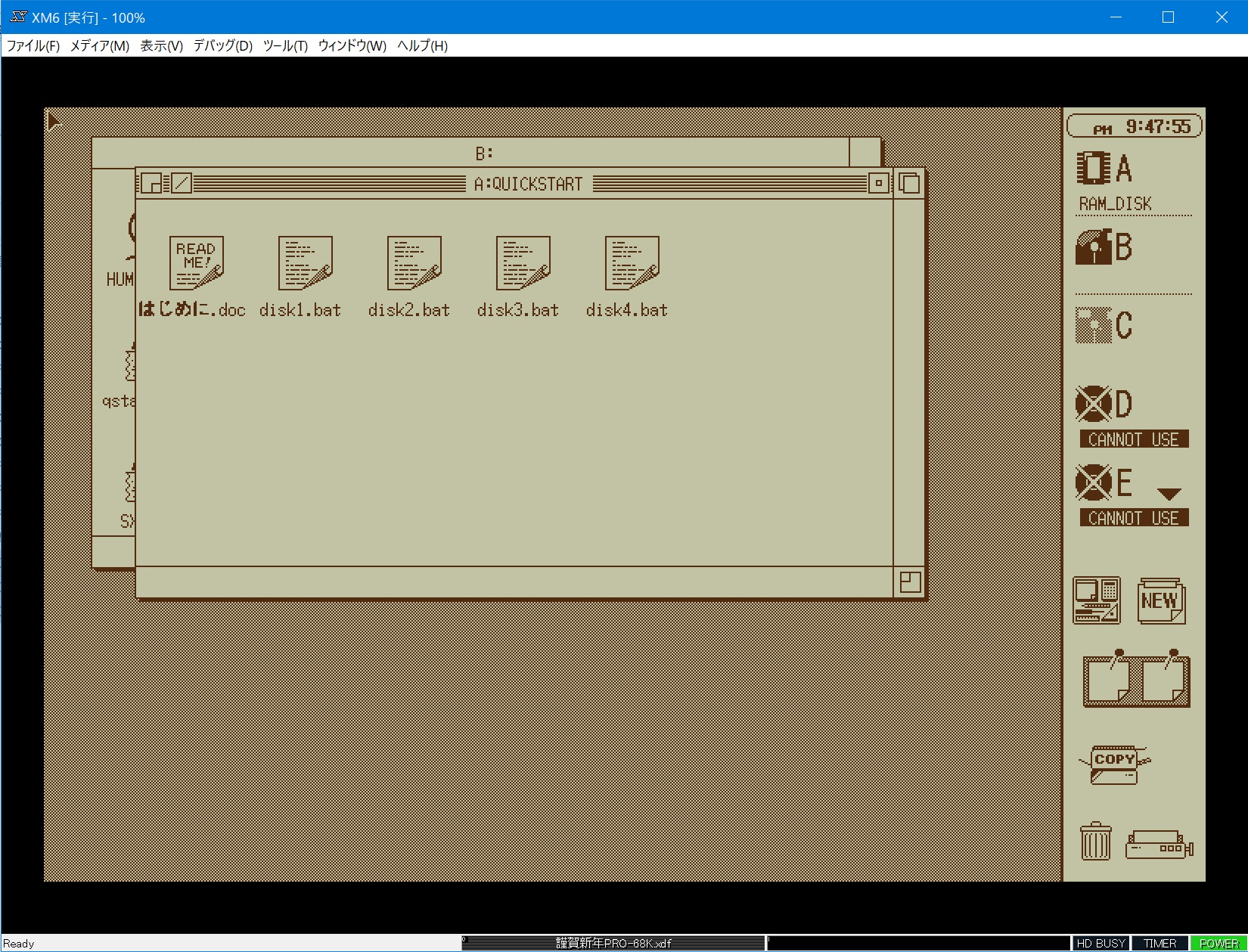Click the COPY tool icon
The height and width of the screenshot is (952, 1248).
(1114, 764)
